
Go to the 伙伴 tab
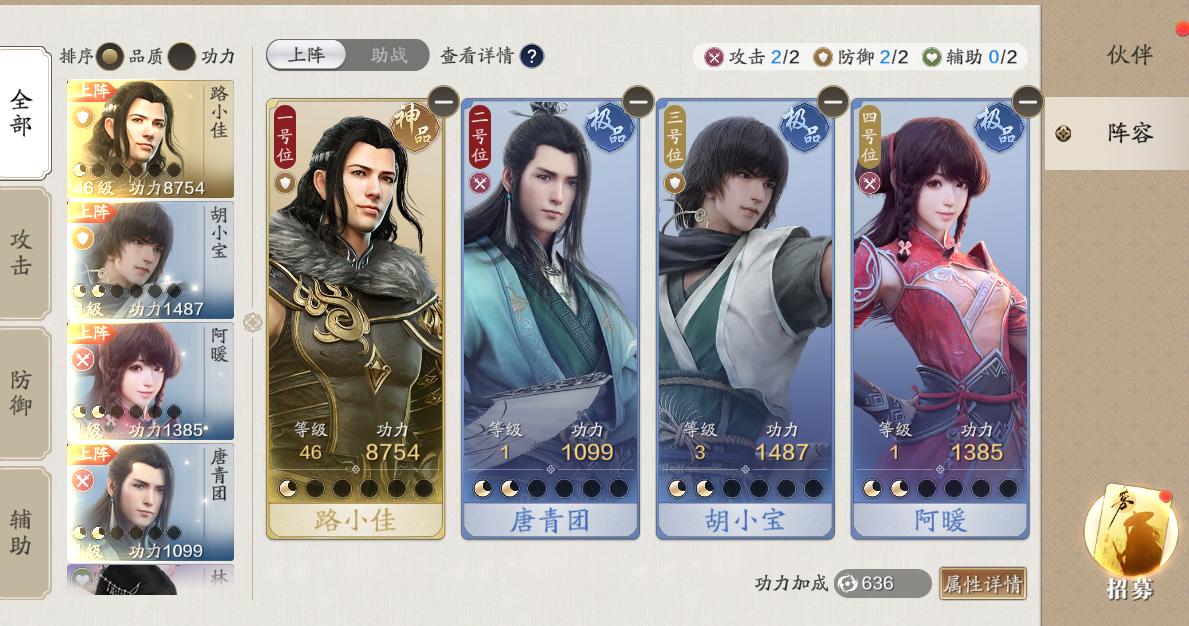tap(1129, 55)
